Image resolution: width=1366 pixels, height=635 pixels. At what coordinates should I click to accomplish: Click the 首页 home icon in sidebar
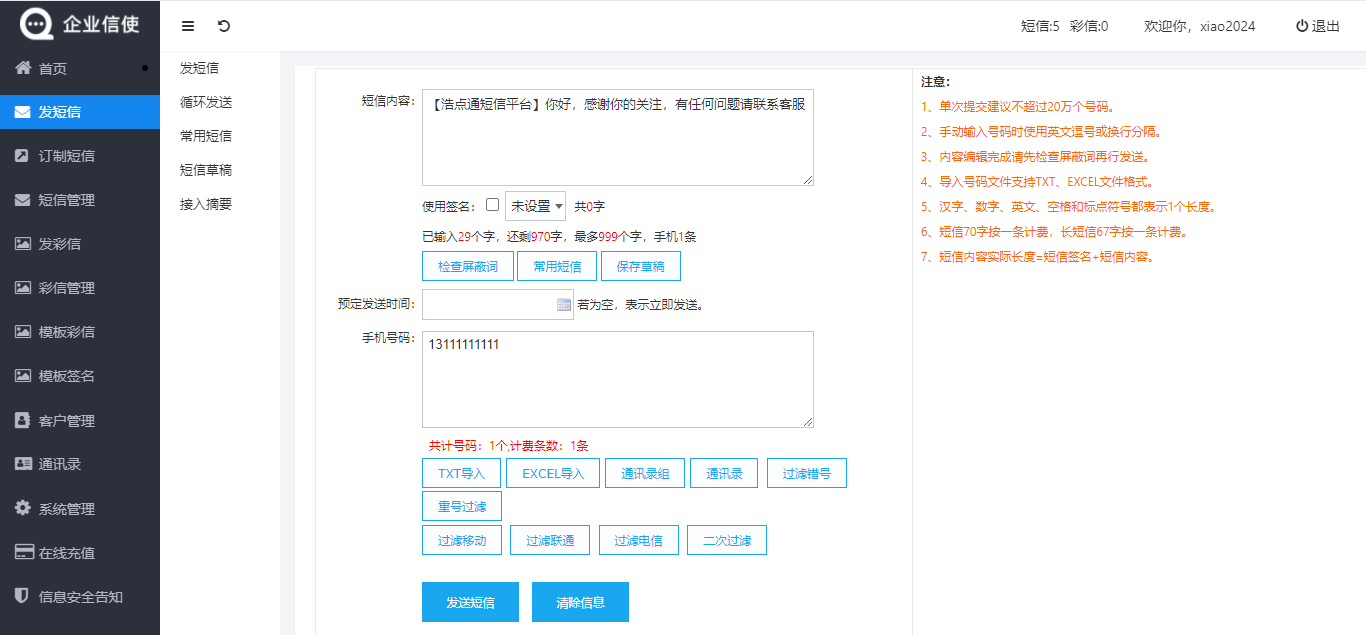point(22,68)
